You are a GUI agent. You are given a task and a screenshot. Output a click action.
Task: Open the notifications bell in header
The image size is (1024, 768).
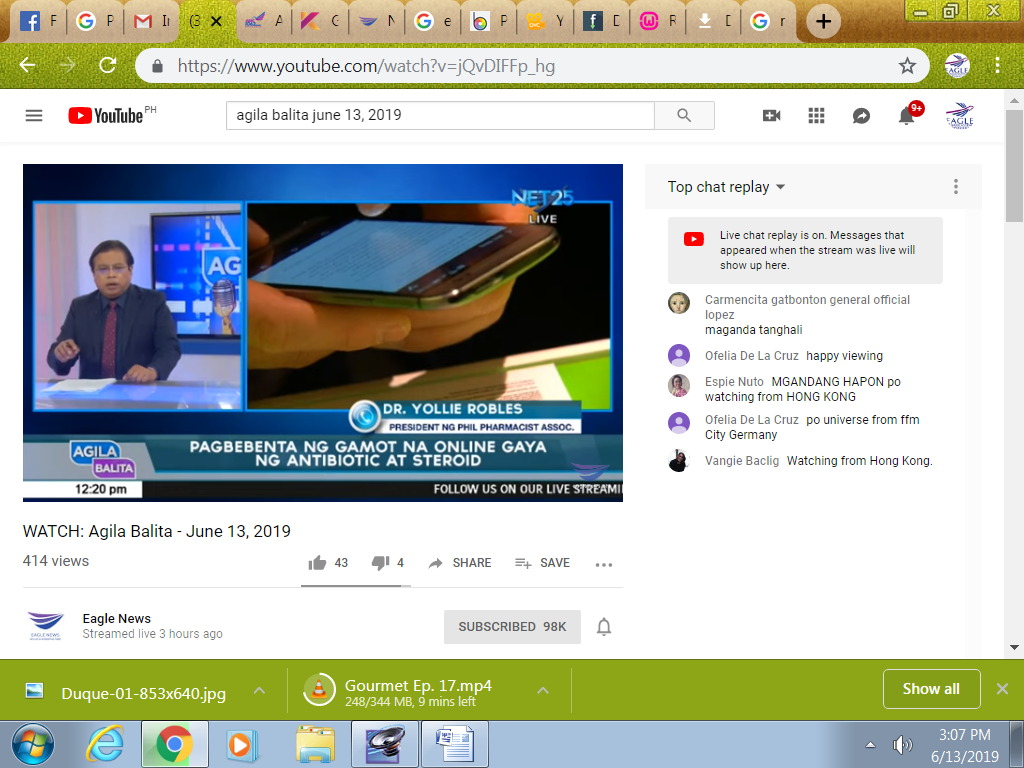(x=906, y=116)
